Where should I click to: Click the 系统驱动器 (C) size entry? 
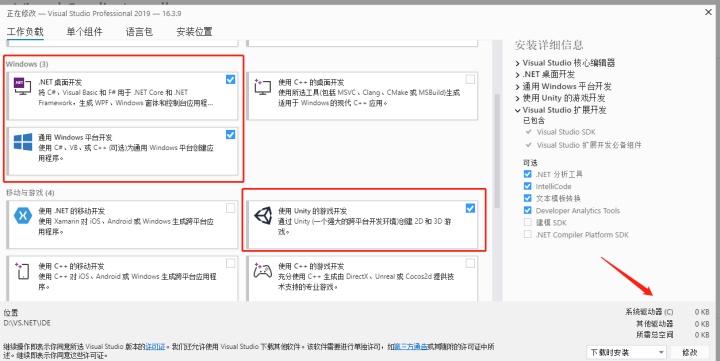coord(667,312)
